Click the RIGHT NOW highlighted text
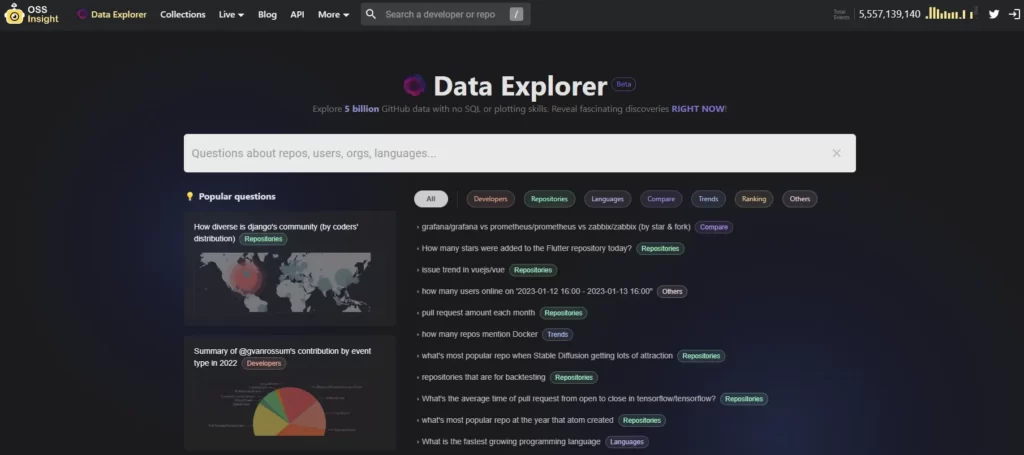Image resolution: width=1024 pixels, height=455 pixels. (698, 109)
